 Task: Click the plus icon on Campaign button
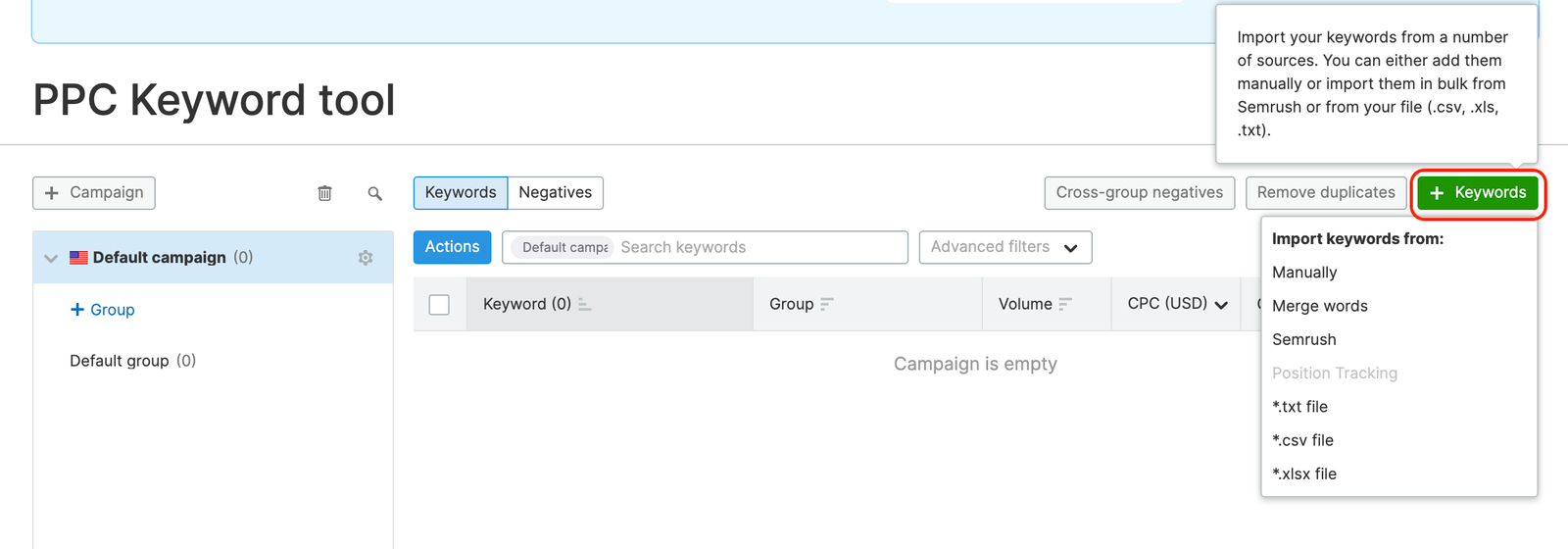click(52, 193)
